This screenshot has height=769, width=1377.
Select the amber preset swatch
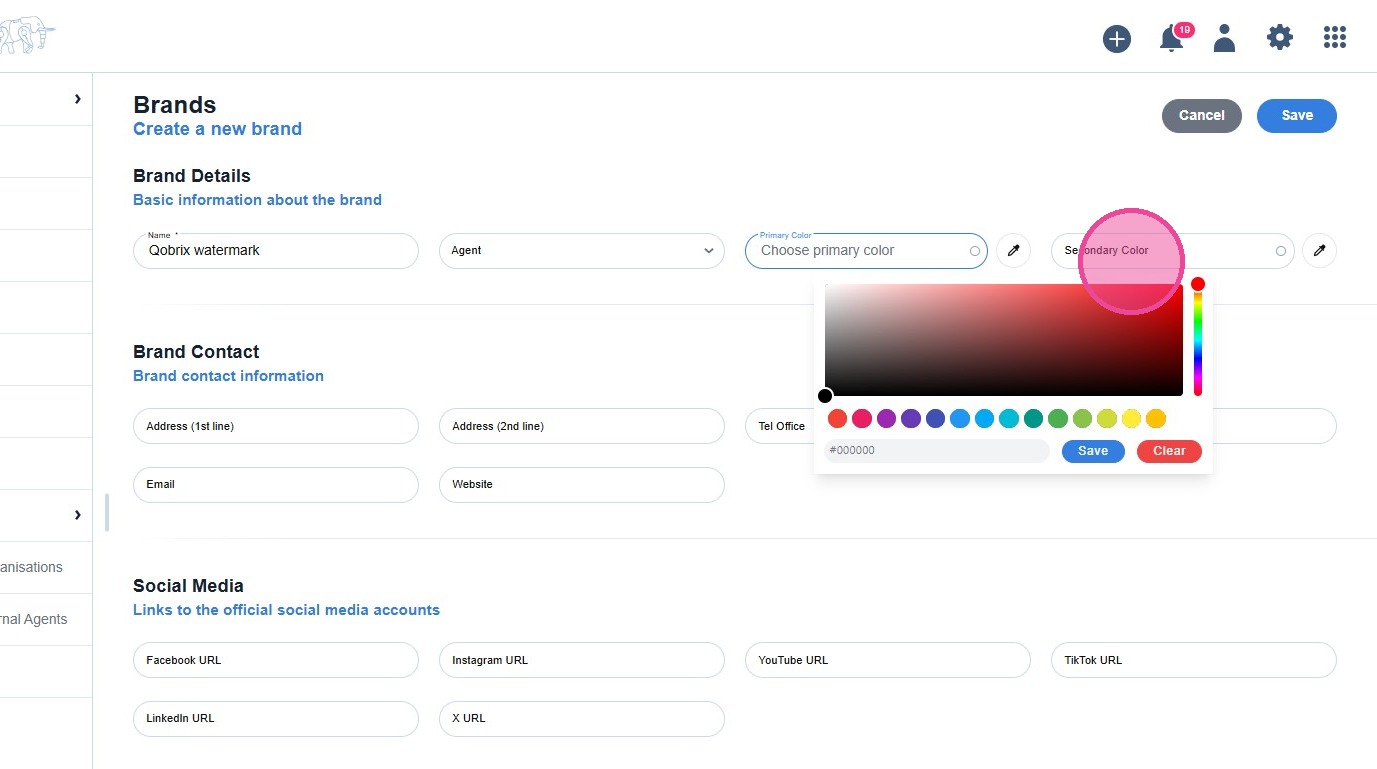(x=1156, y=419)
